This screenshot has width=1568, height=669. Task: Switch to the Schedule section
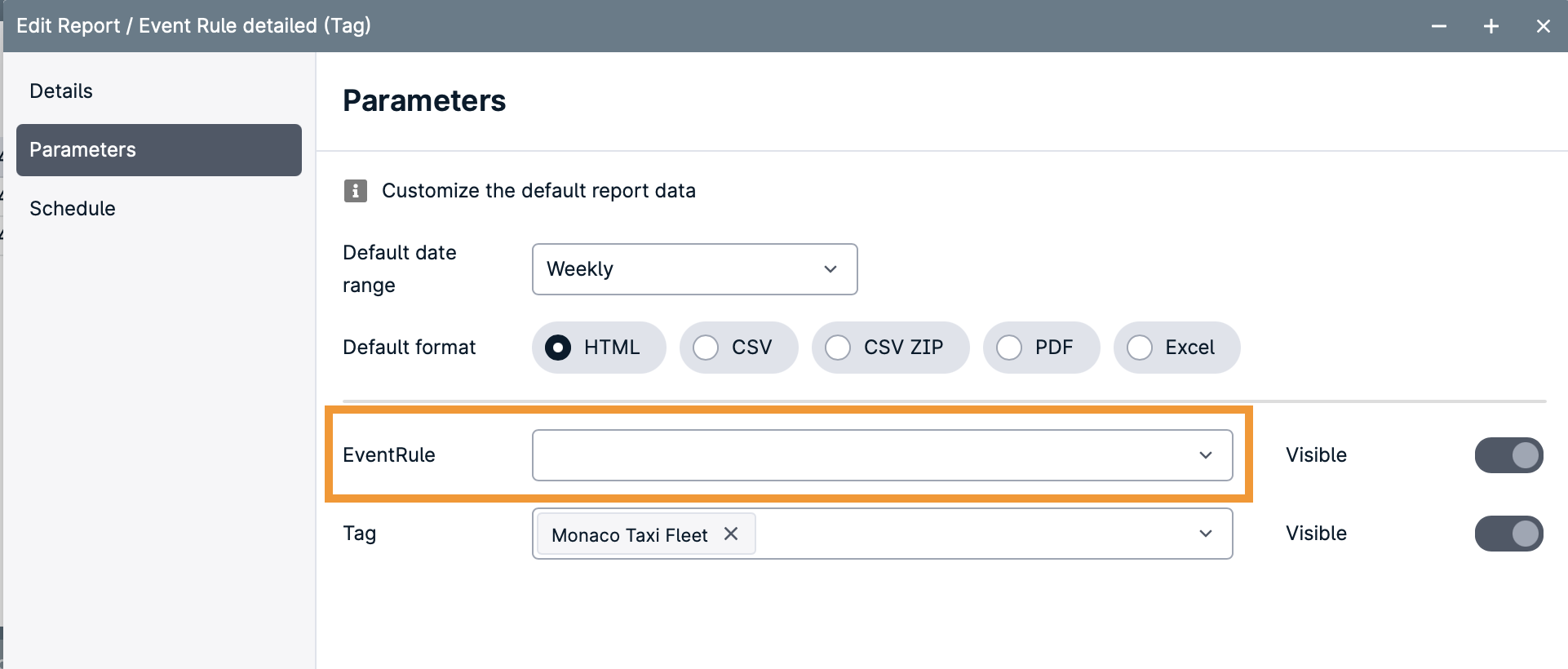point(73,209)
